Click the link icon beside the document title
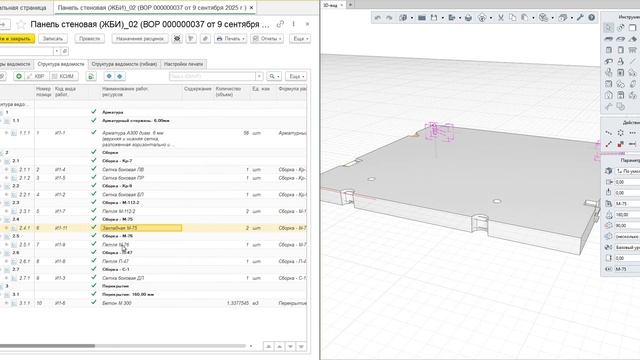Image resolution: width=640 pixels, height=360 pixels. (280, 24)
